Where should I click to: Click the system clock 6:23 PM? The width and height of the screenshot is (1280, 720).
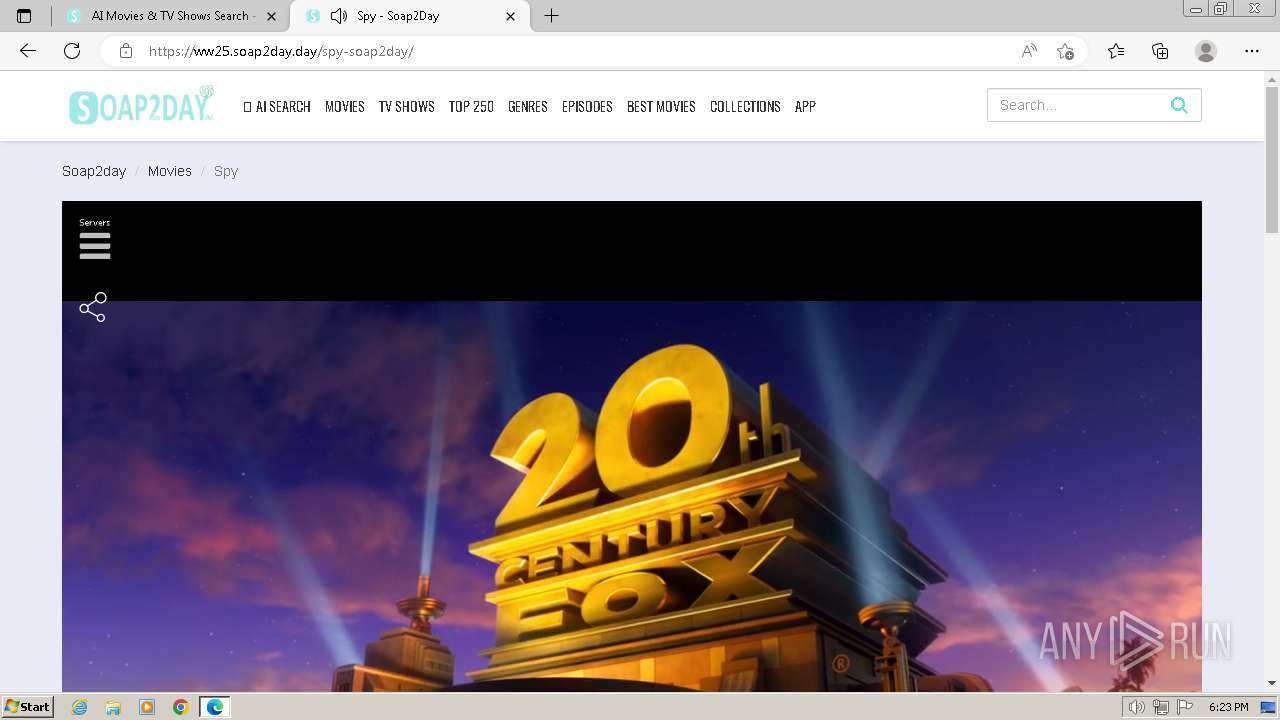click(1228, 707)
